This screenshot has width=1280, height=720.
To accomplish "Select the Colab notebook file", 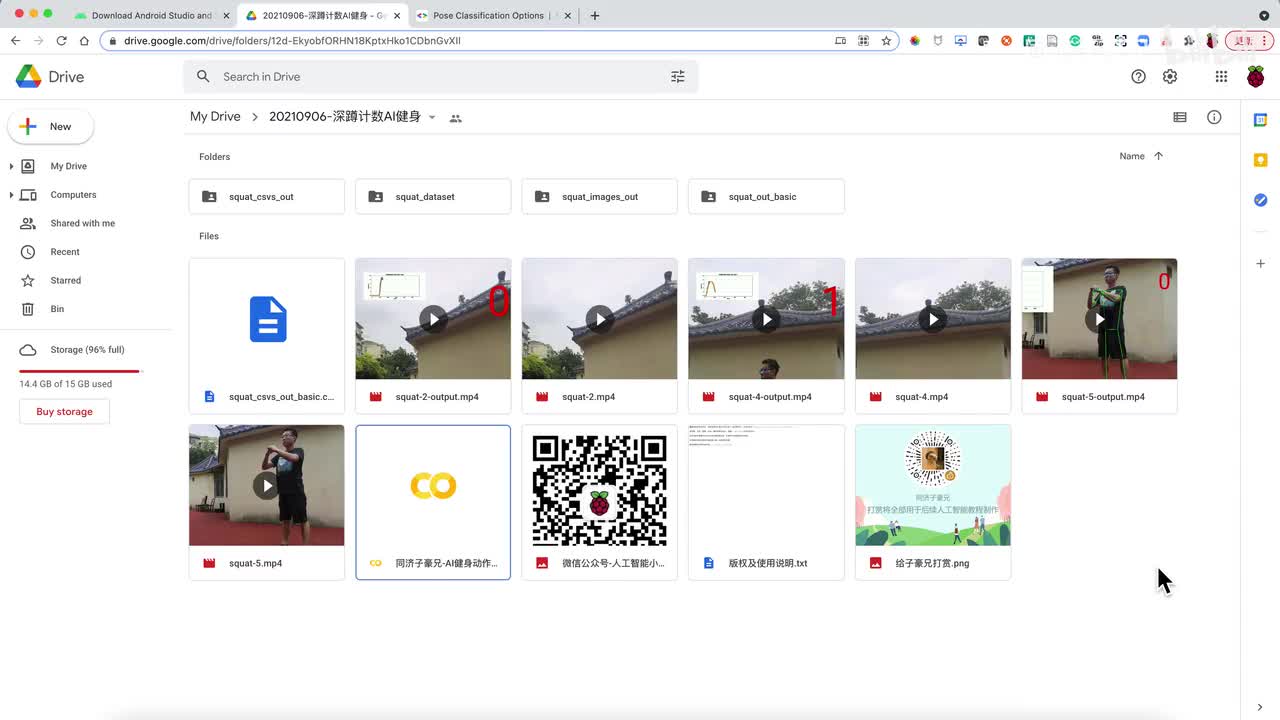I will coord(433,502).
